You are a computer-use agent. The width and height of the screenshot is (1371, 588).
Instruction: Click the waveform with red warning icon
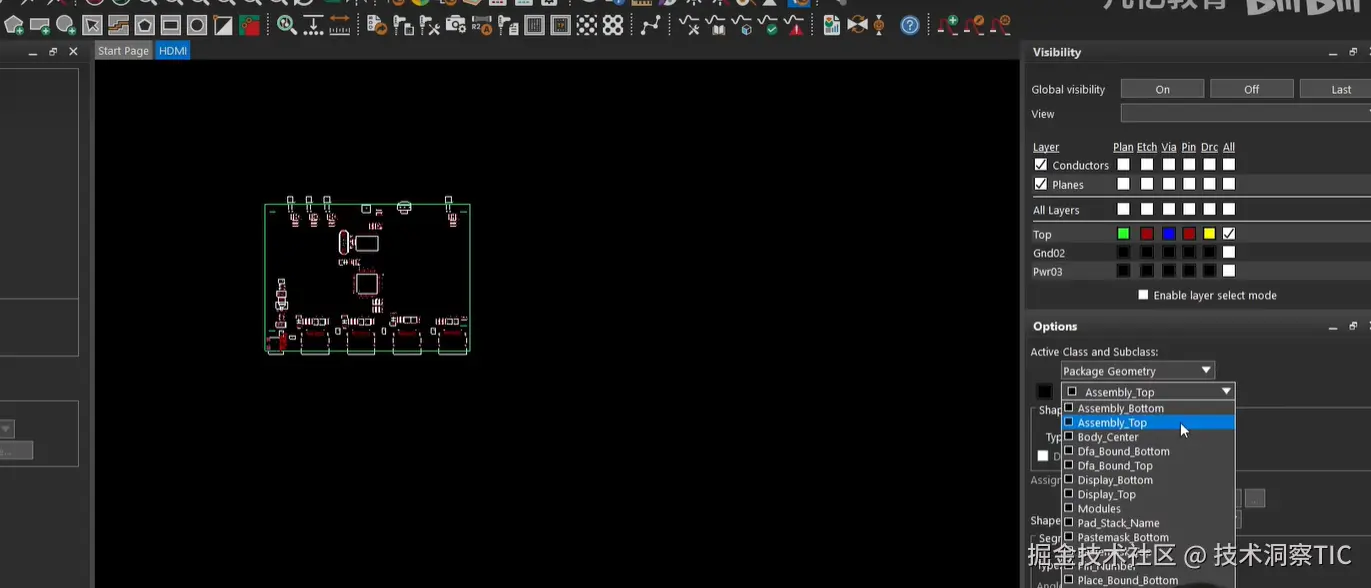(794, 25)
